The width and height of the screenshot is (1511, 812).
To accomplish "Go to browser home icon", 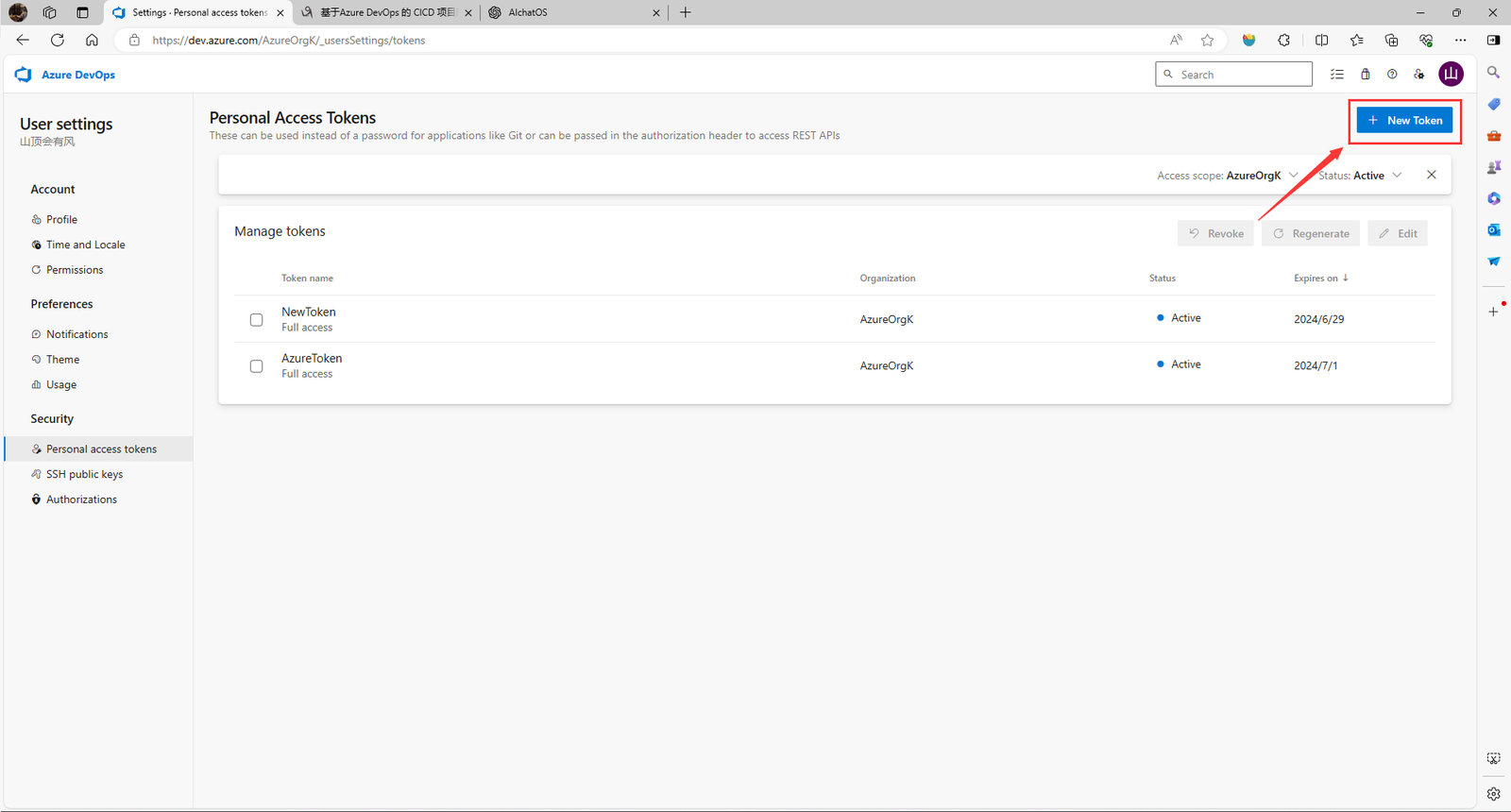I will click(92, 40).
